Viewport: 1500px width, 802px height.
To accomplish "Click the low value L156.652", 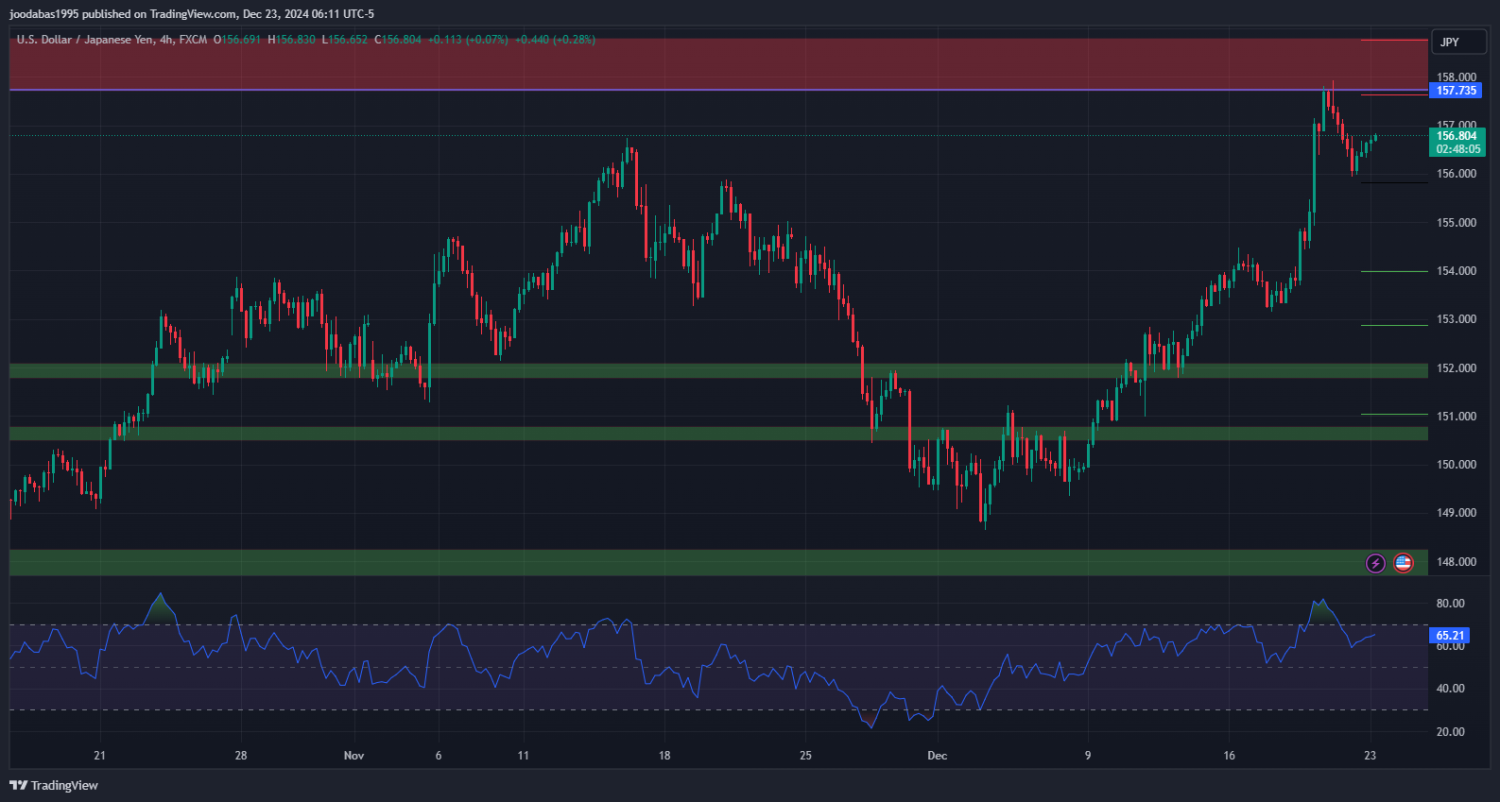I will pyautogui.click(x=344, y=39).
